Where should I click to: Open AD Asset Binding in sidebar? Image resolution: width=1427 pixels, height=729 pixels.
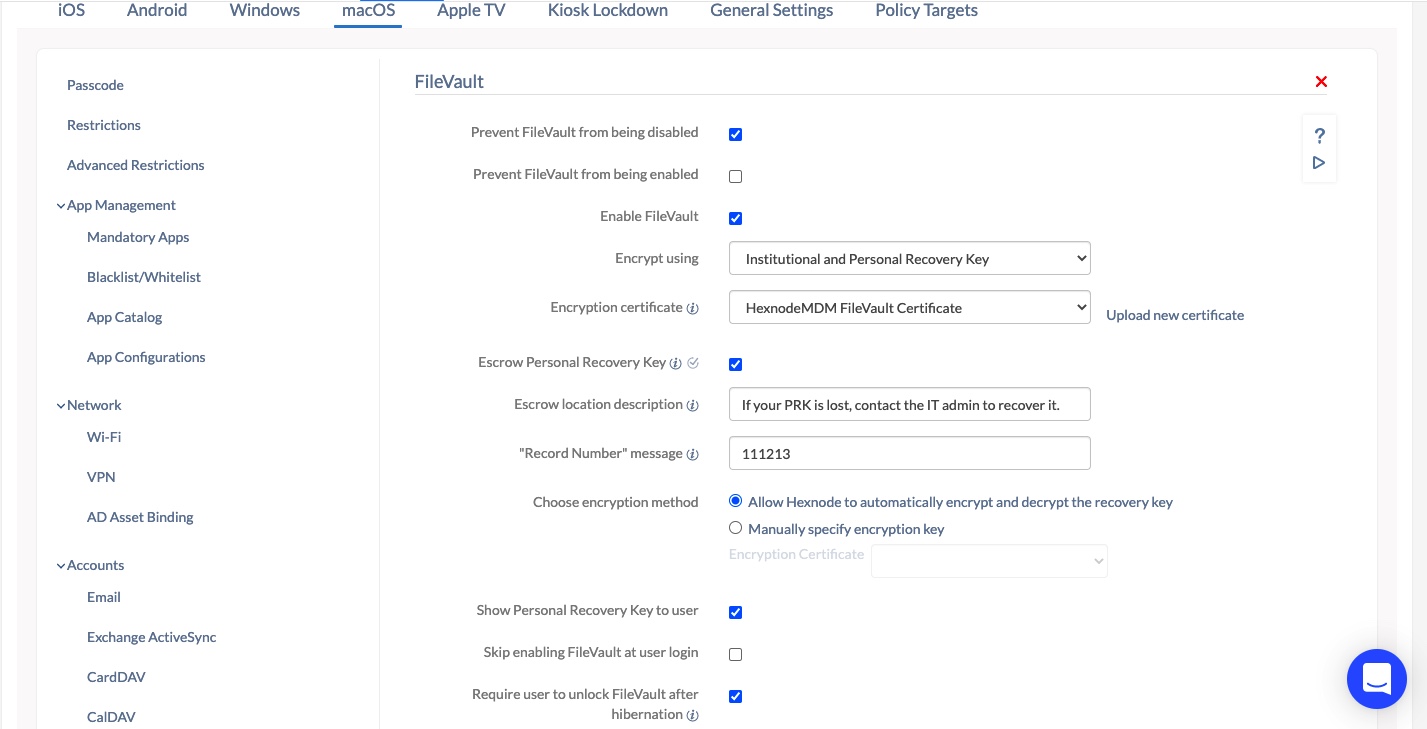140,517
